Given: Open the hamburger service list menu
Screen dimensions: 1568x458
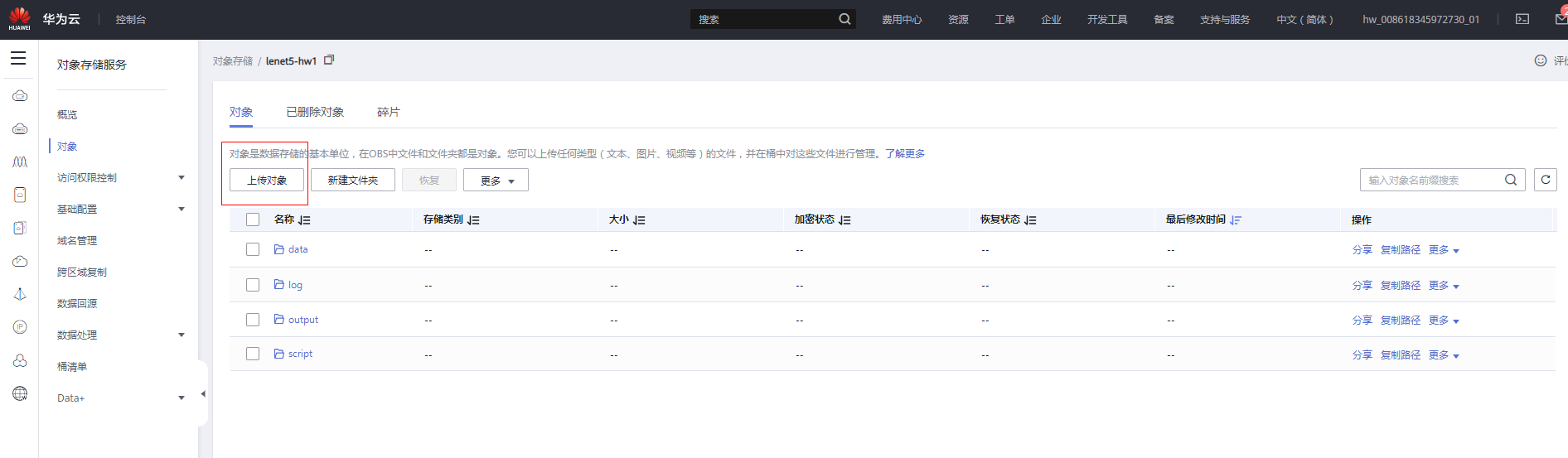Looking at the screenshot, I should pos(18,58).
